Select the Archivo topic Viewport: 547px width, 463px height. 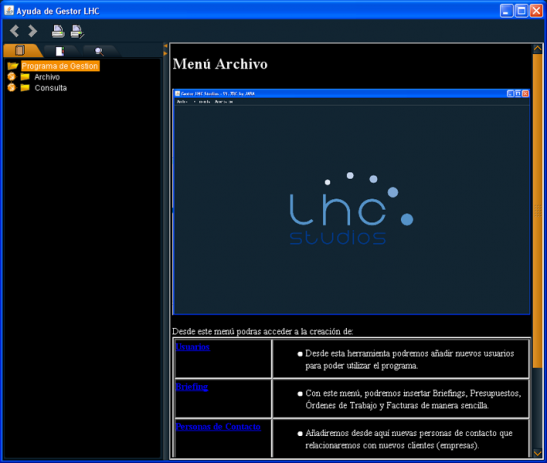47,77
